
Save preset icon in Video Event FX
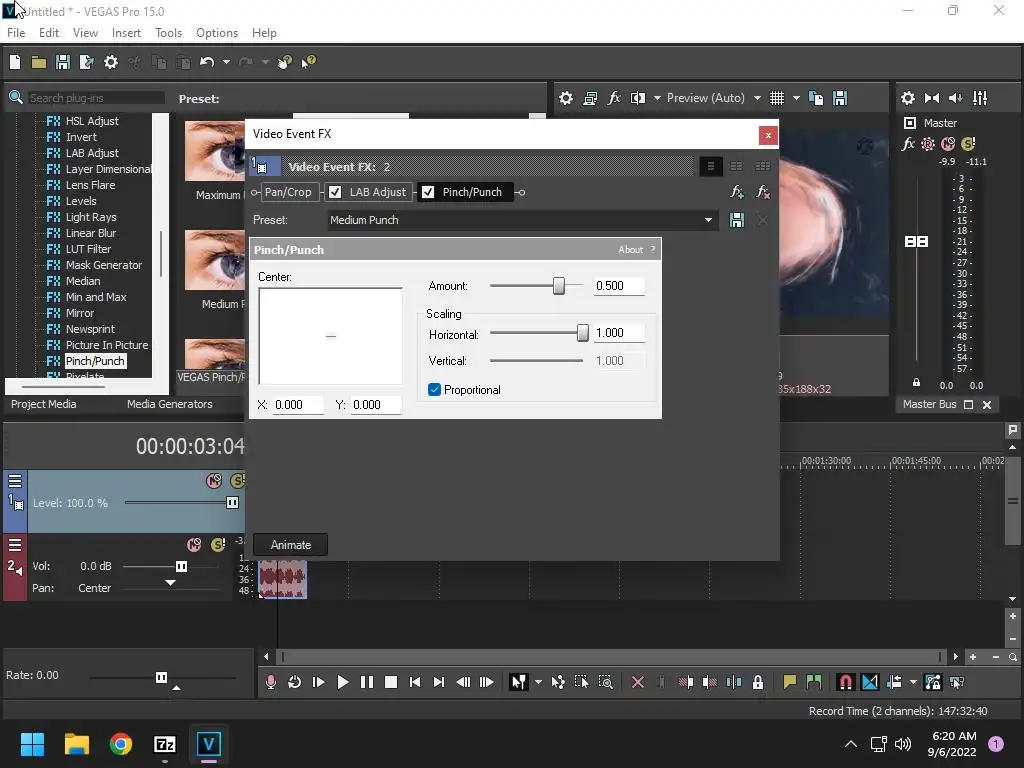click(737, 220)
